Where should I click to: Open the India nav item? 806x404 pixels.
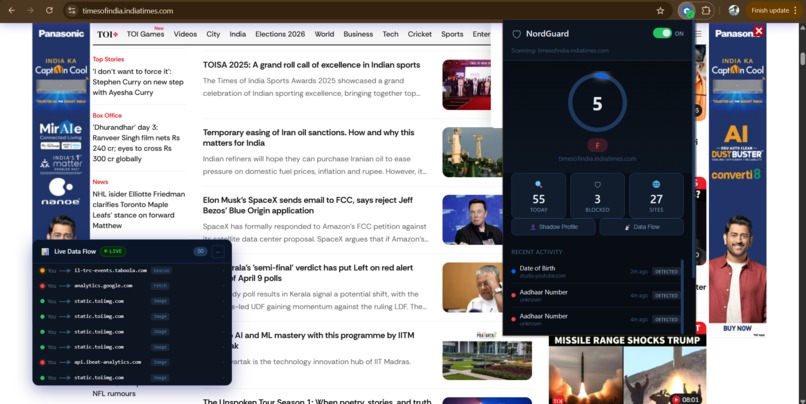coord(237,34)
